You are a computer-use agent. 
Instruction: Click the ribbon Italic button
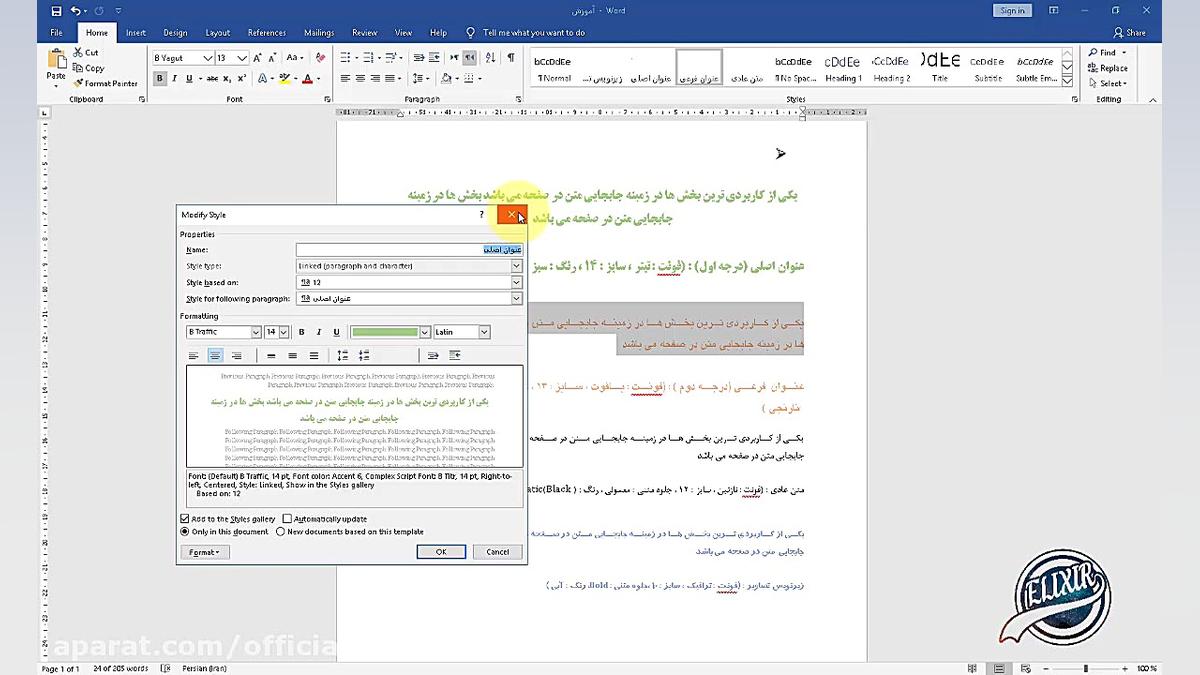[175, 78]
